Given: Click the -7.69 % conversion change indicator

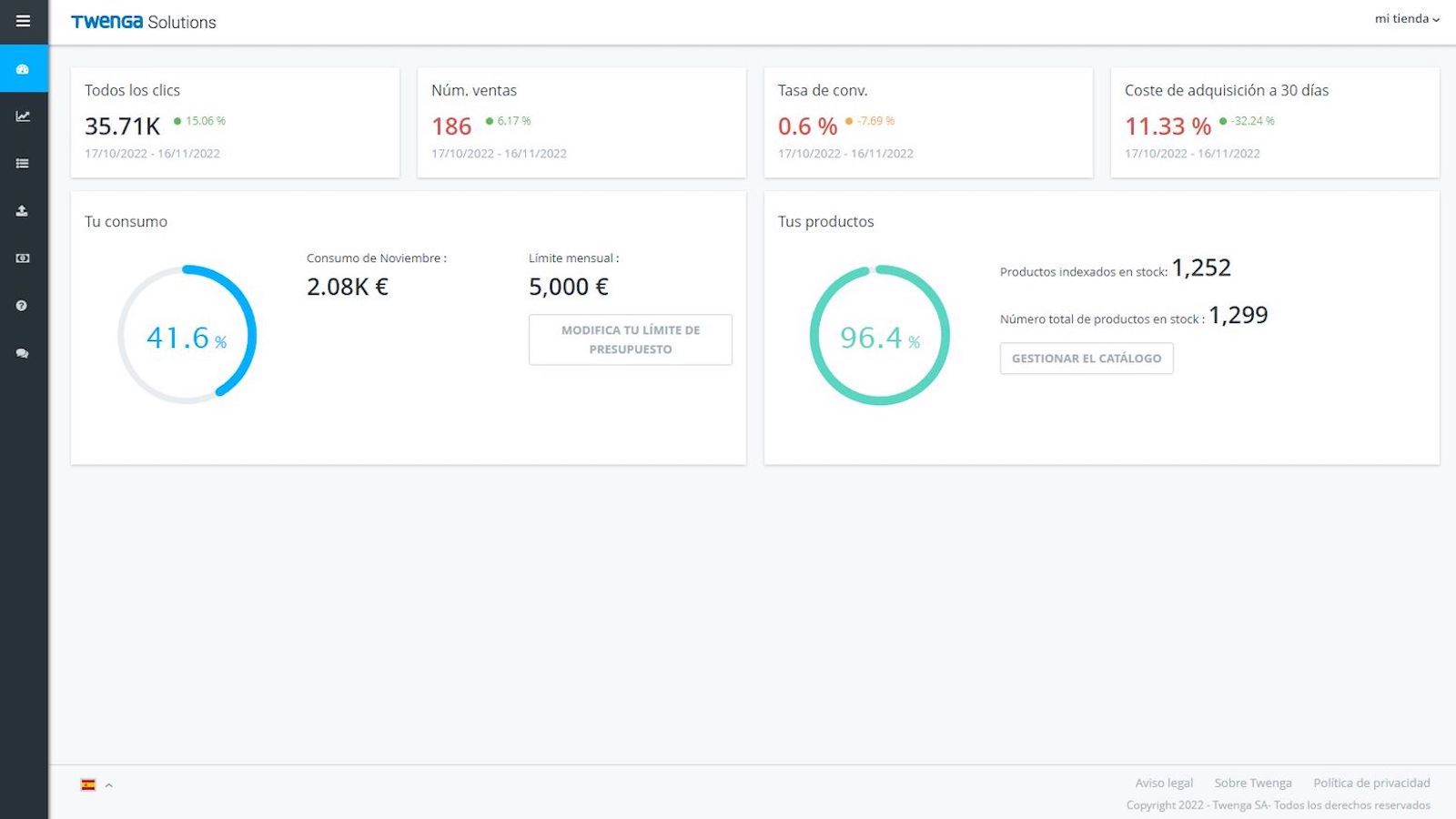Looking at the screenshot, I should click(x=870, y=120).
